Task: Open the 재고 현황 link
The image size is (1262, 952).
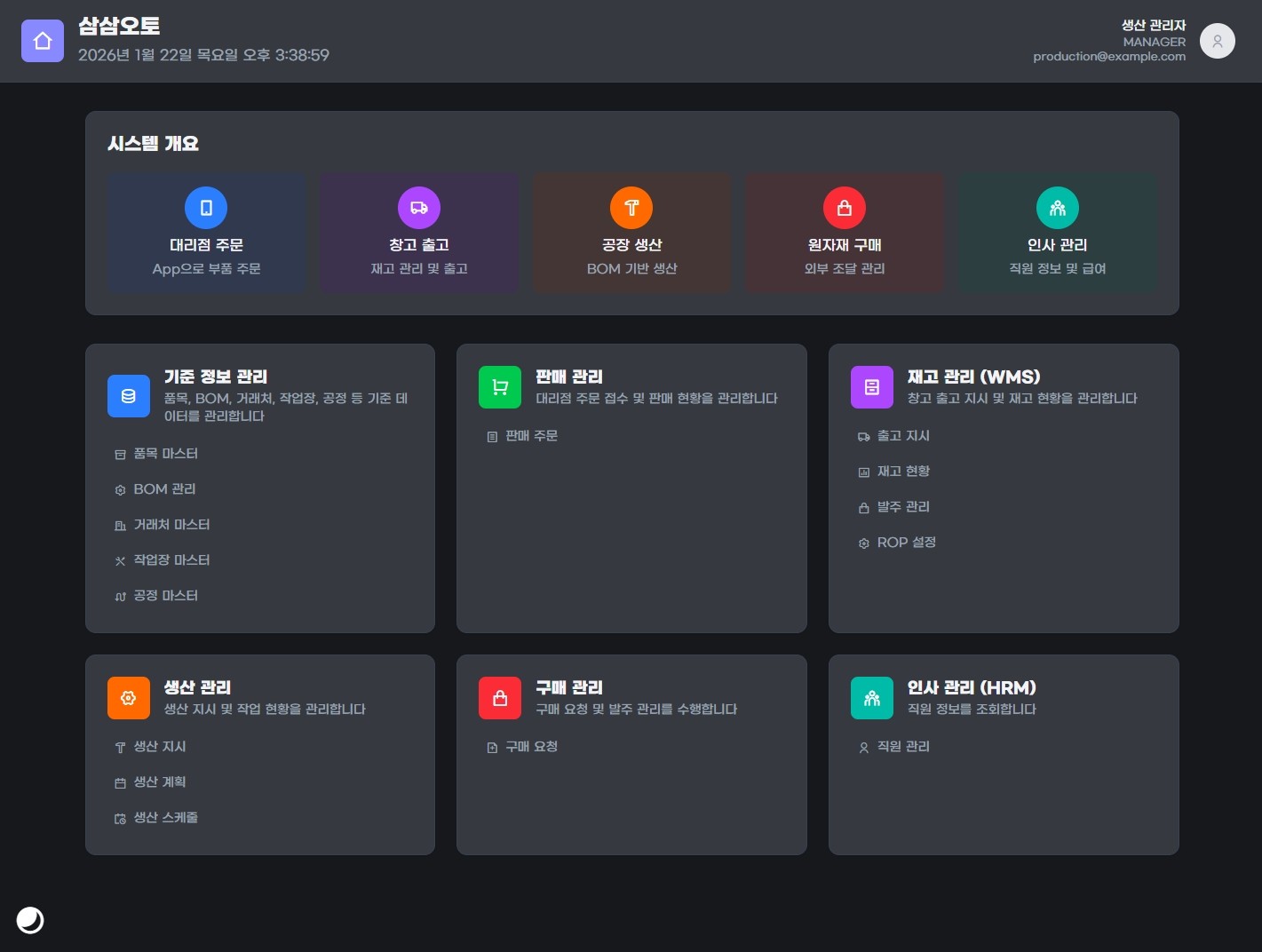Action: (903, 472)
